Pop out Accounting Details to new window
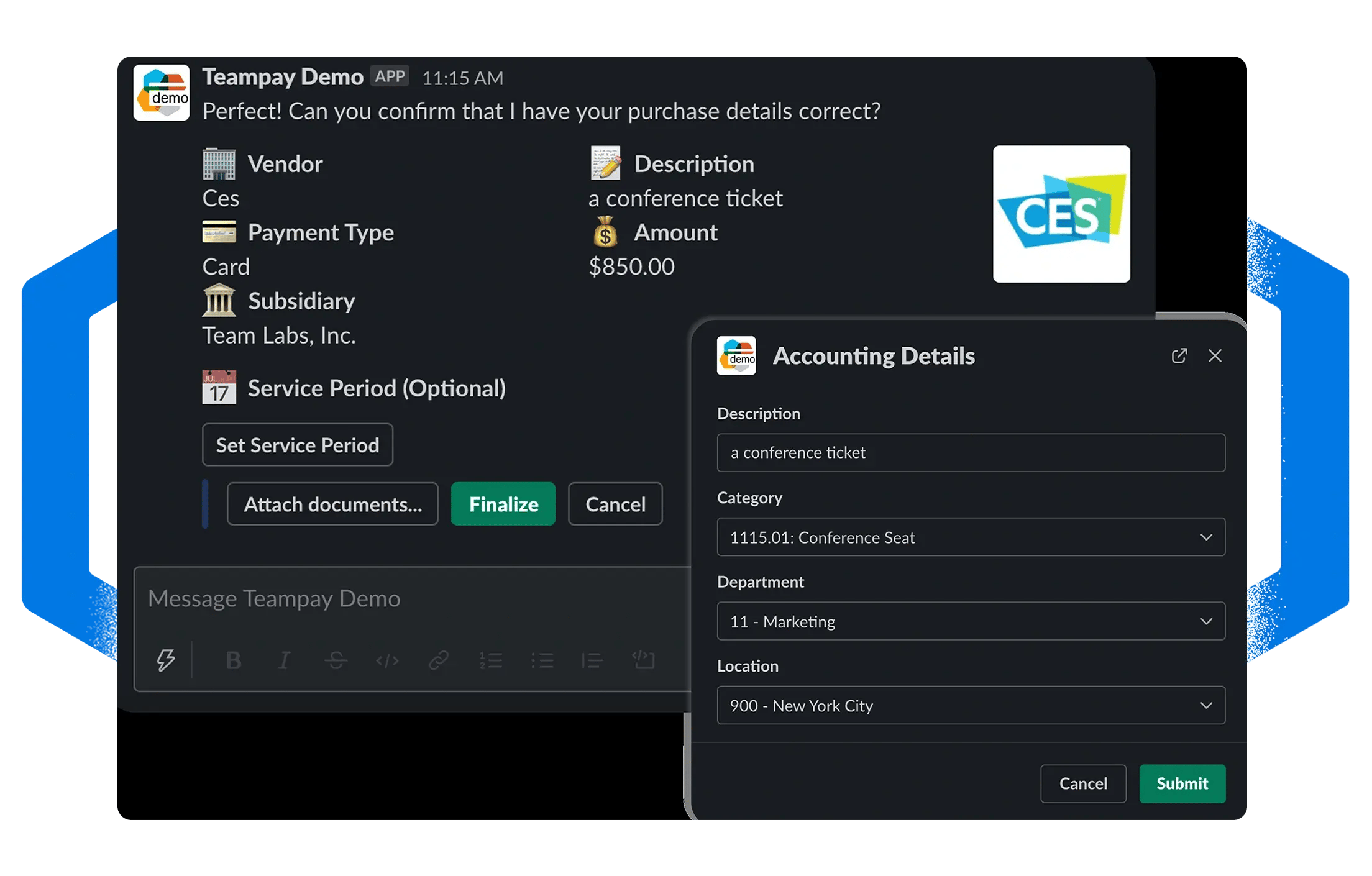The height and width of the screenshot is (876, 1372). (x=1179, y=355)
